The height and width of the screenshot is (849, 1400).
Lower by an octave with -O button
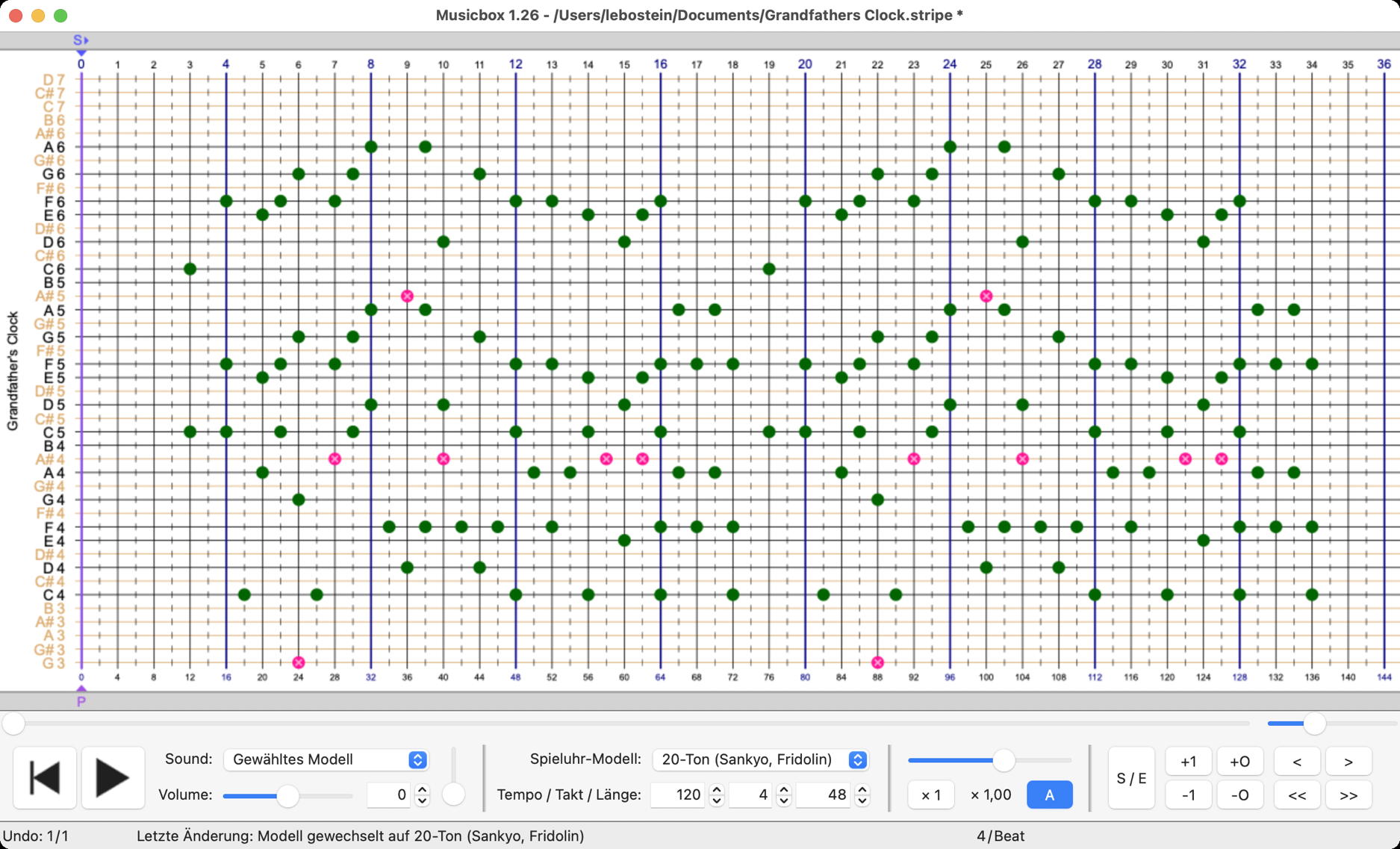1239,795
